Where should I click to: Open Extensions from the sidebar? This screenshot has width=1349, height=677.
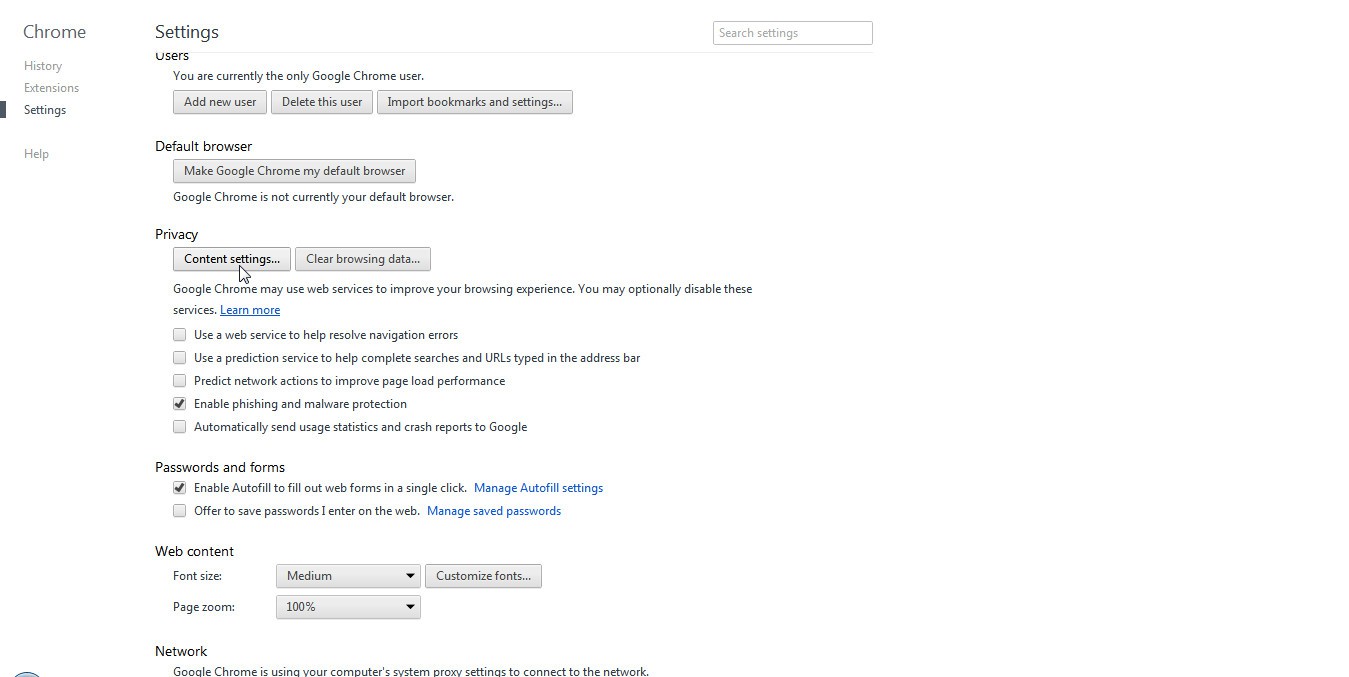(51, 88)
